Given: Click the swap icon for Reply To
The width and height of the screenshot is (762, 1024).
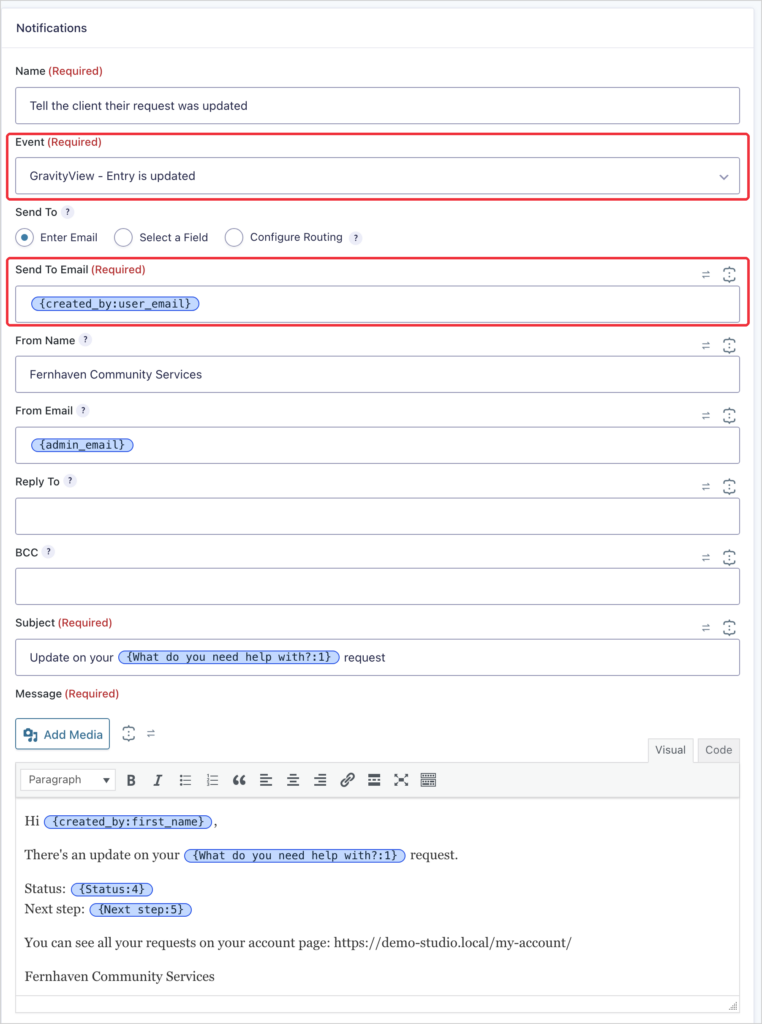Looking at the screenshot, I should [706, 487].
